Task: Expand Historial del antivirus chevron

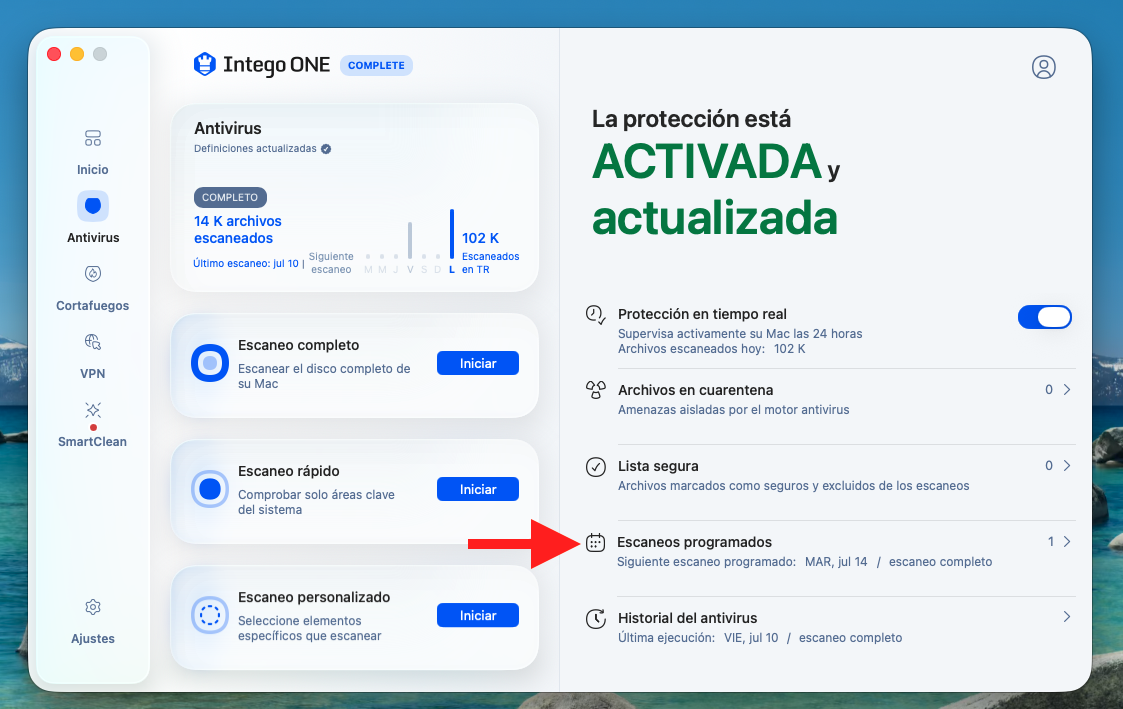Action: 1067,617
